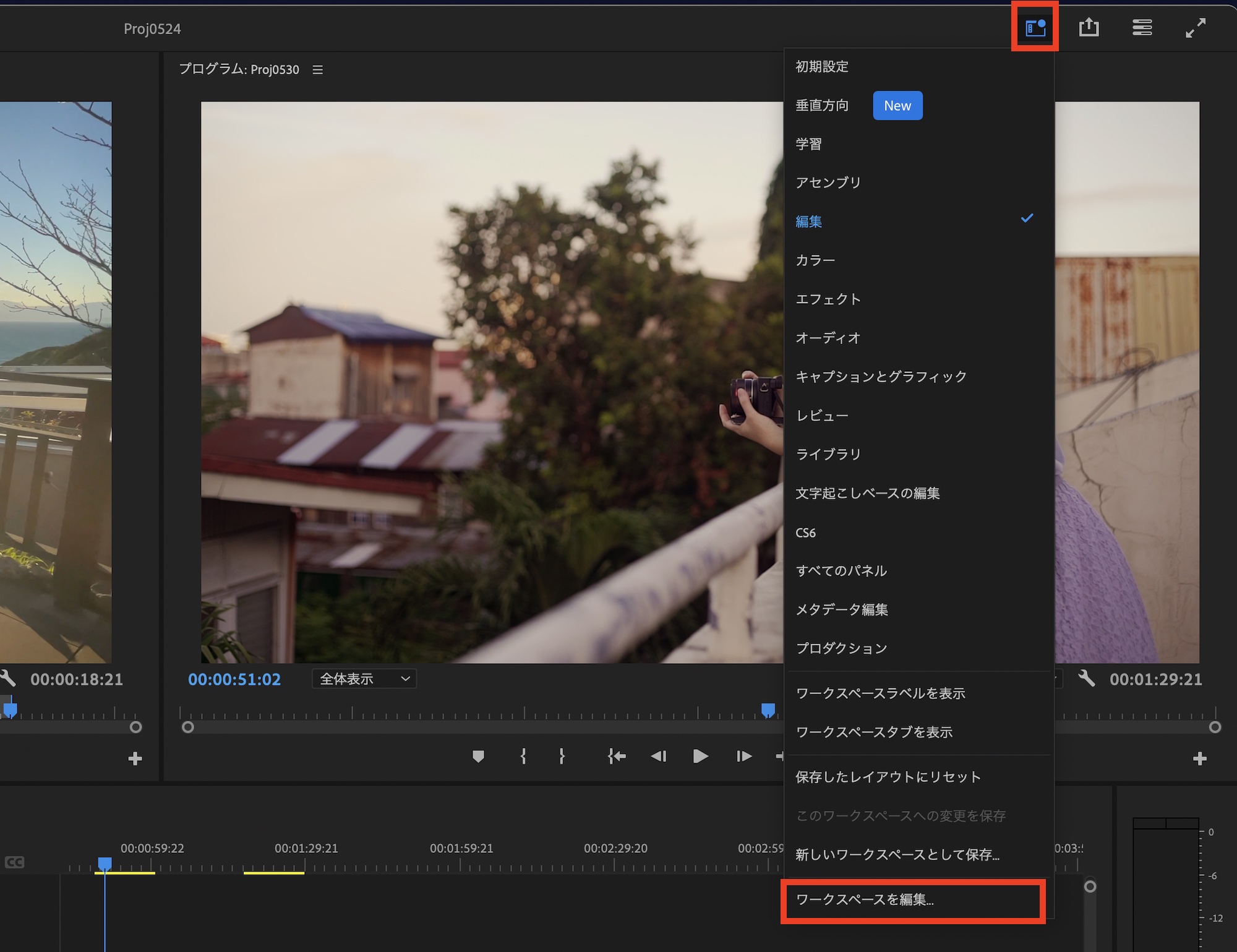1237x952 pixels.
Task: Add marker in Program monitor
Action: 478,756
